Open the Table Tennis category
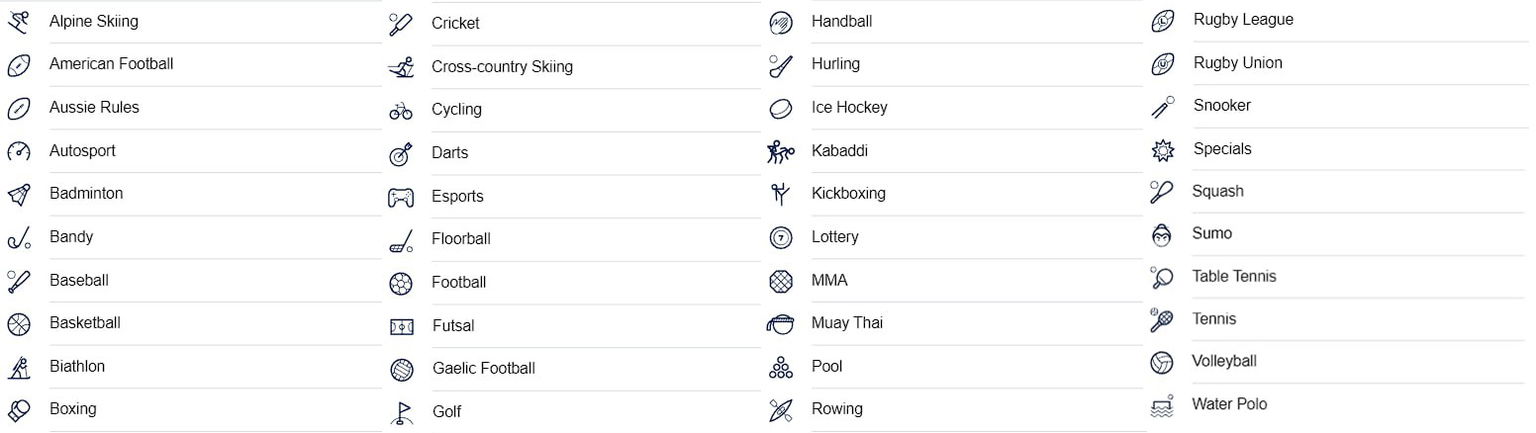1536x433 pixels. coord(1233,276)
